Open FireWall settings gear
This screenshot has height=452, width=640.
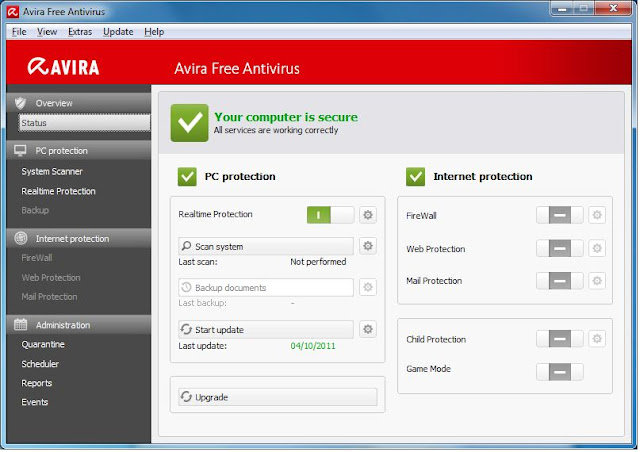point(597,215)
